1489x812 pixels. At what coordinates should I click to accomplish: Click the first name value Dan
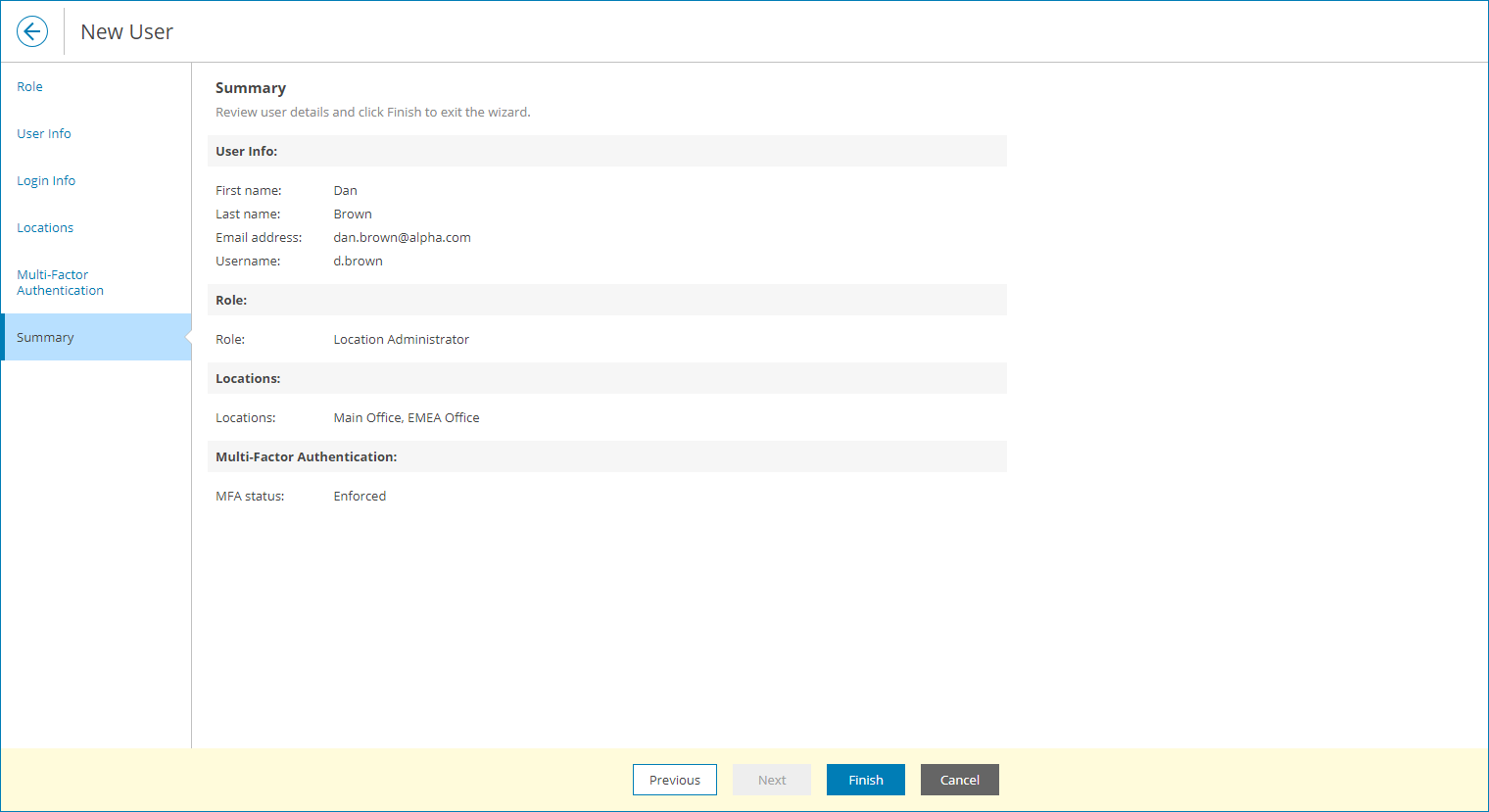tap(345, 191)
